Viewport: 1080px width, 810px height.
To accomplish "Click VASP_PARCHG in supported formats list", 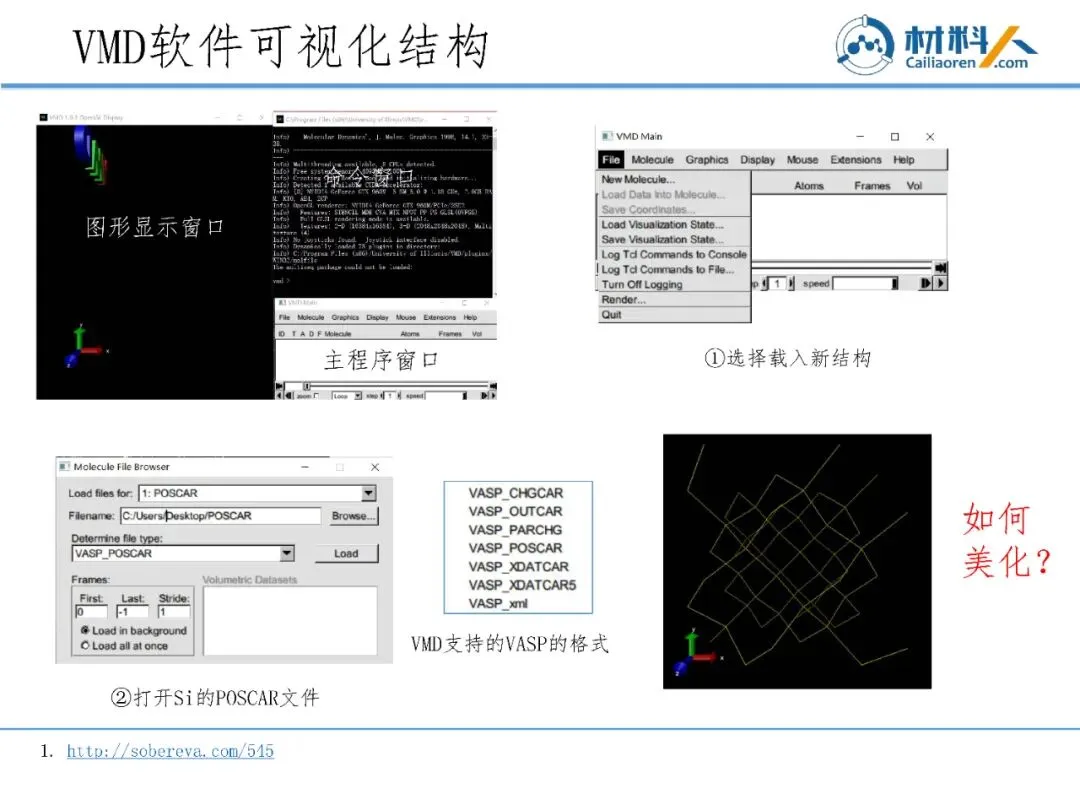I will coord(515,530).
